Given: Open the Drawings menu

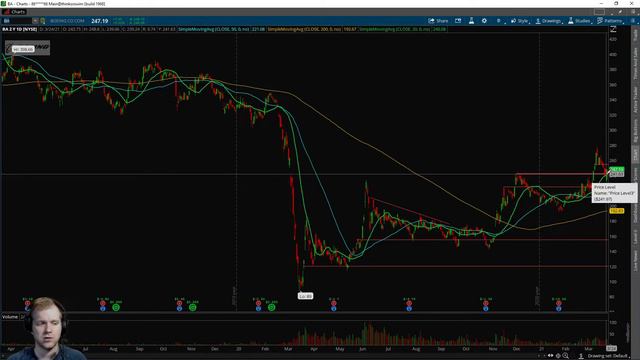Looking at the screenshot, I should (x=549, y=21).
